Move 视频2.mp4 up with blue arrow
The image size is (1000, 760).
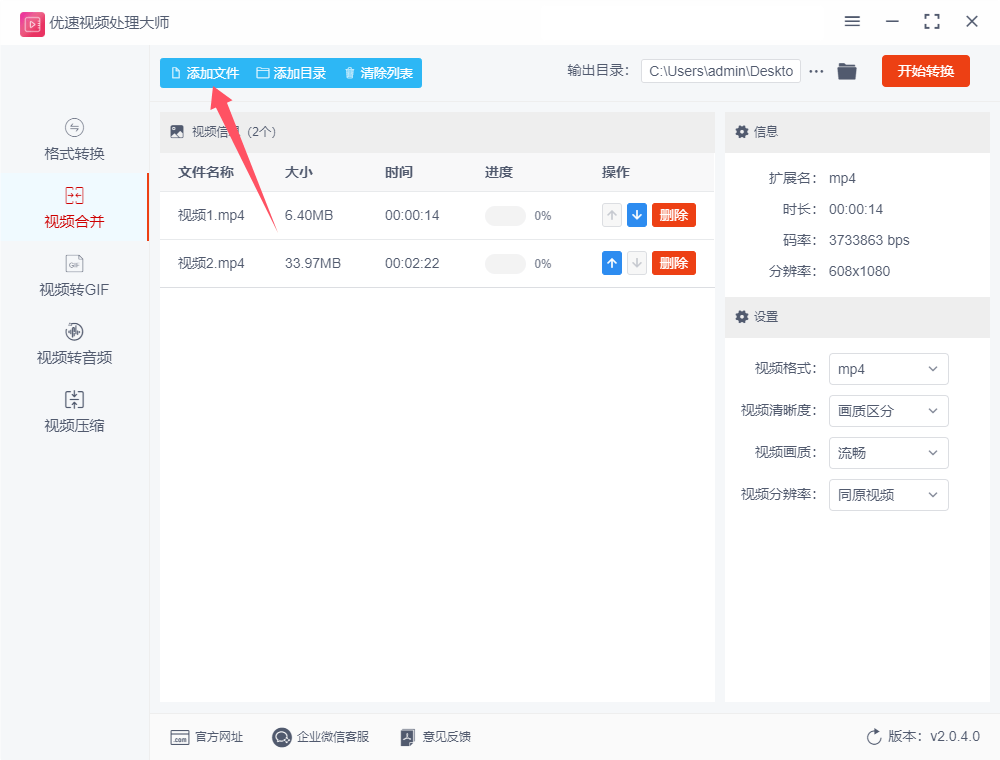point(612,263)
